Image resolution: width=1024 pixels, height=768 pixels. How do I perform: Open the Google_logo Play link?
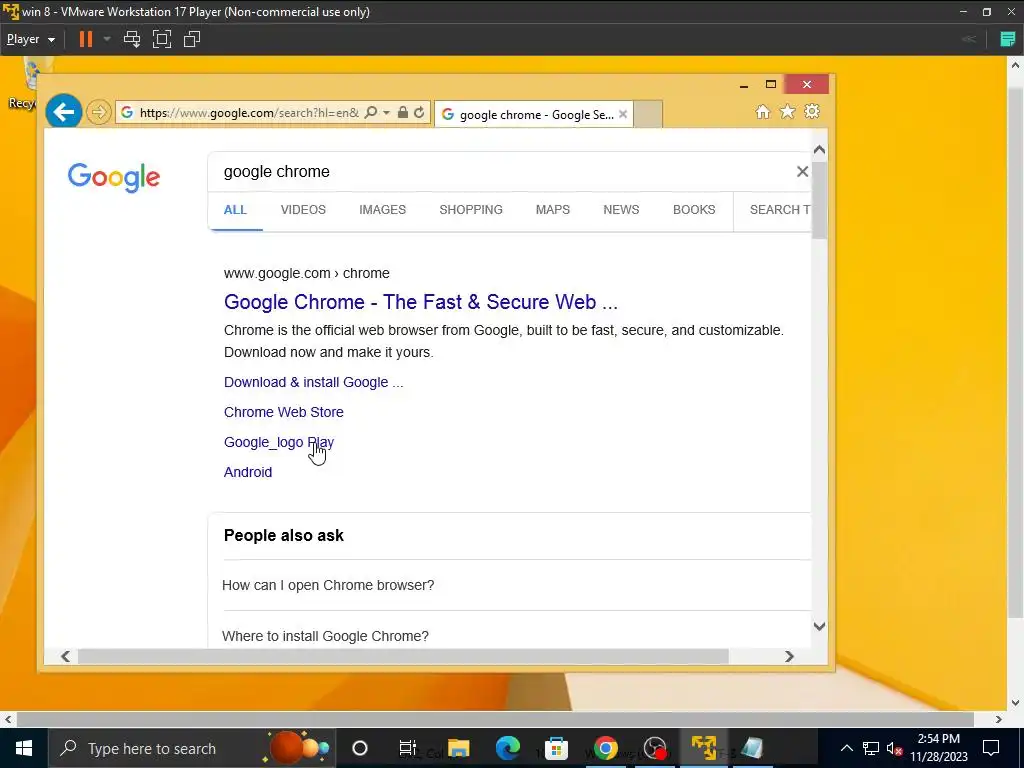pyautogui.click(x=279, y=442)
